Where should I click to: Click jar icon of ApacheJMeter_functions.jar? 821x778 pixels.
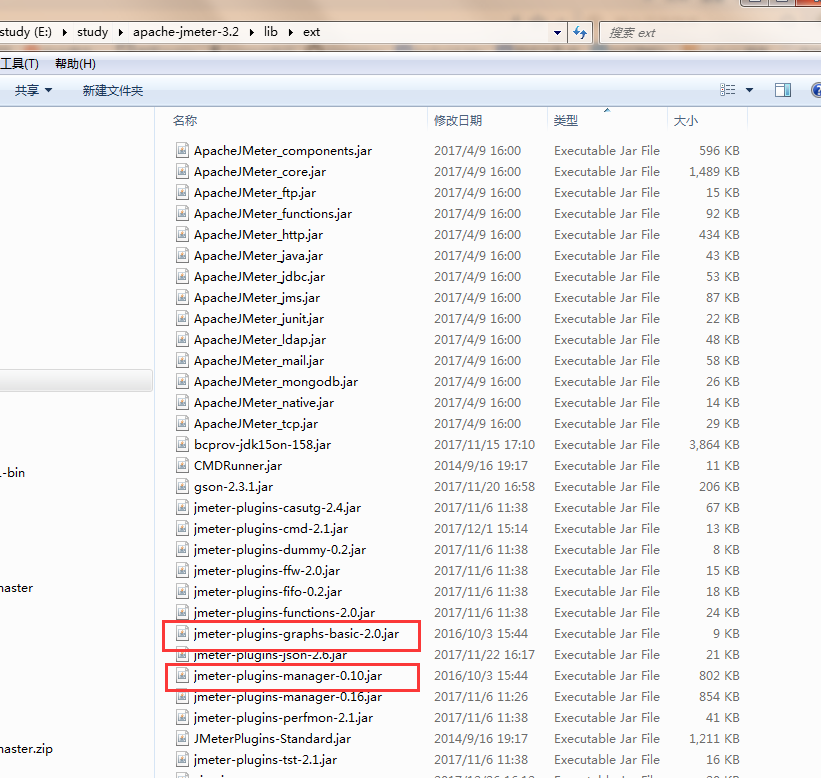pyautogui.click(x=182, y=213)
